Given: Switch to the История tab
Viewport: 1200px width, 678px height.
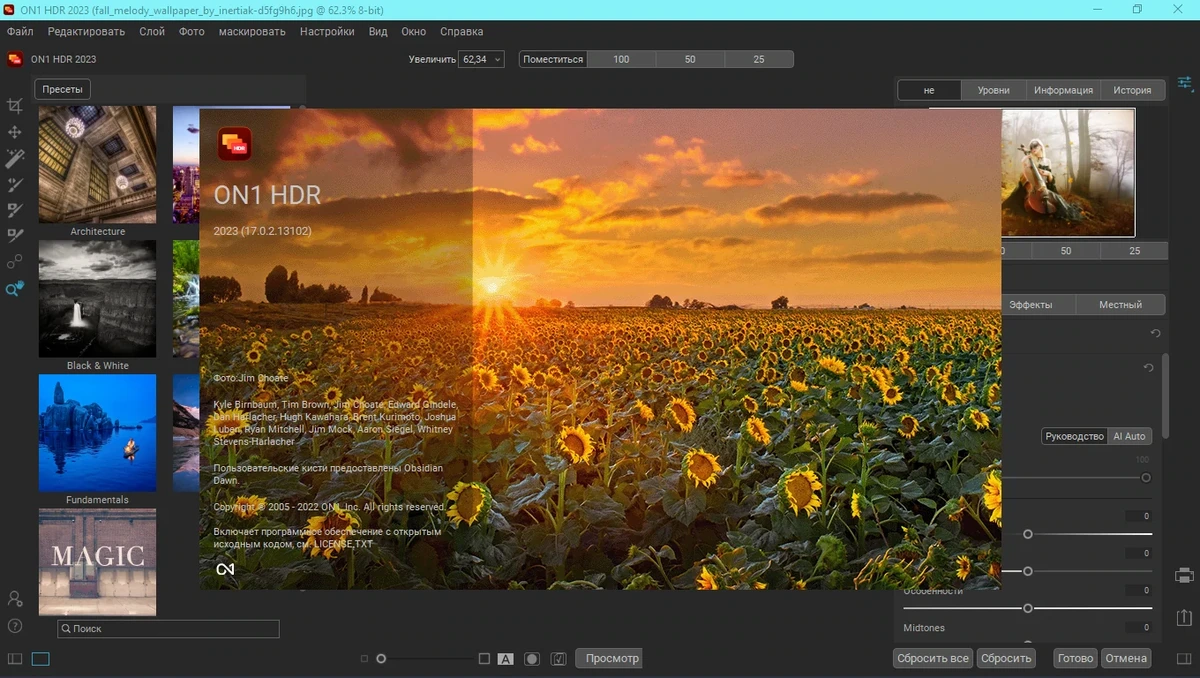Looking at the screenshot, I should click(1132, 90).
